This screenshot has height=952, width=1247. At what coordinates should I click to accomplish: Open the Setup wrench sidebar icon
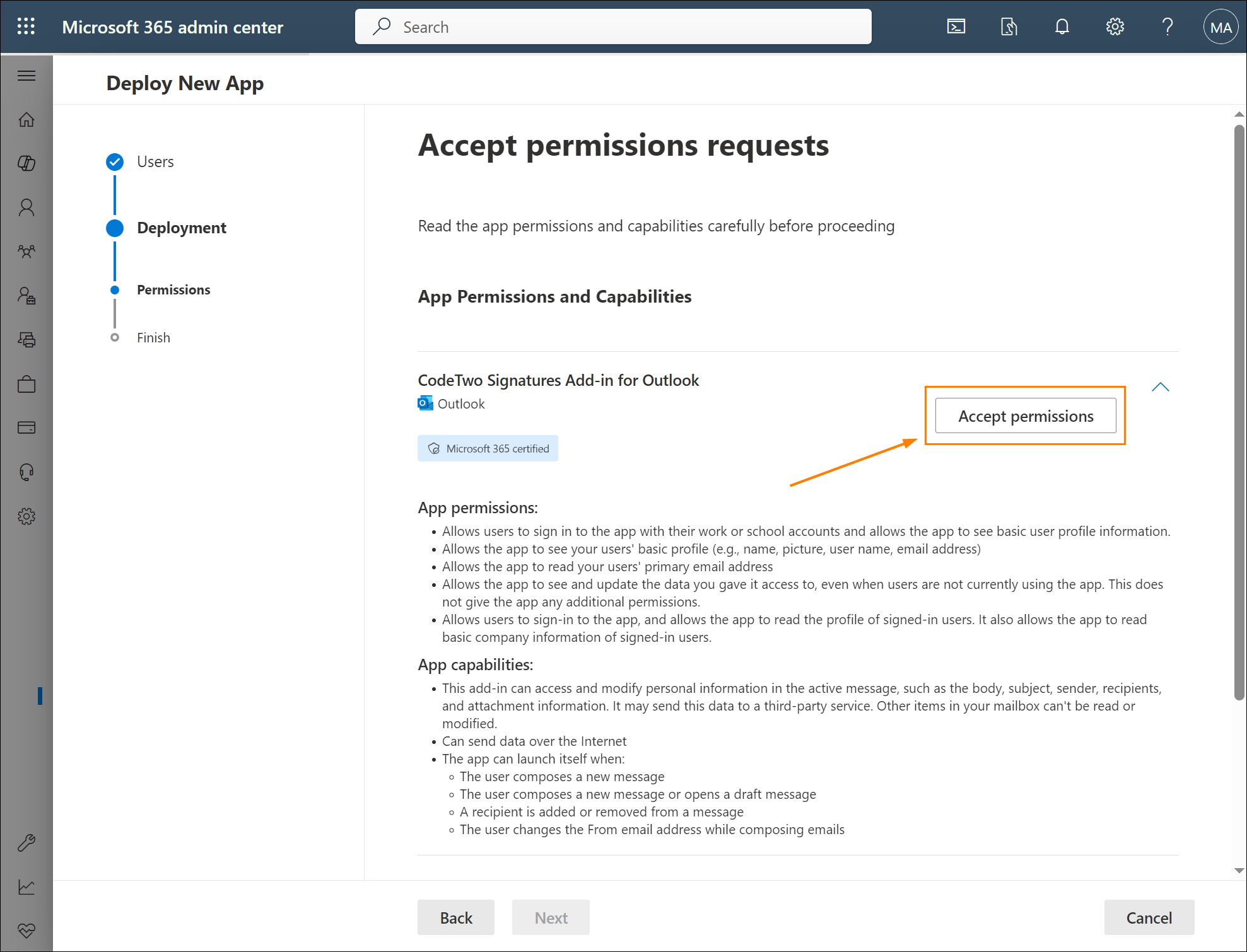point(26,843)
